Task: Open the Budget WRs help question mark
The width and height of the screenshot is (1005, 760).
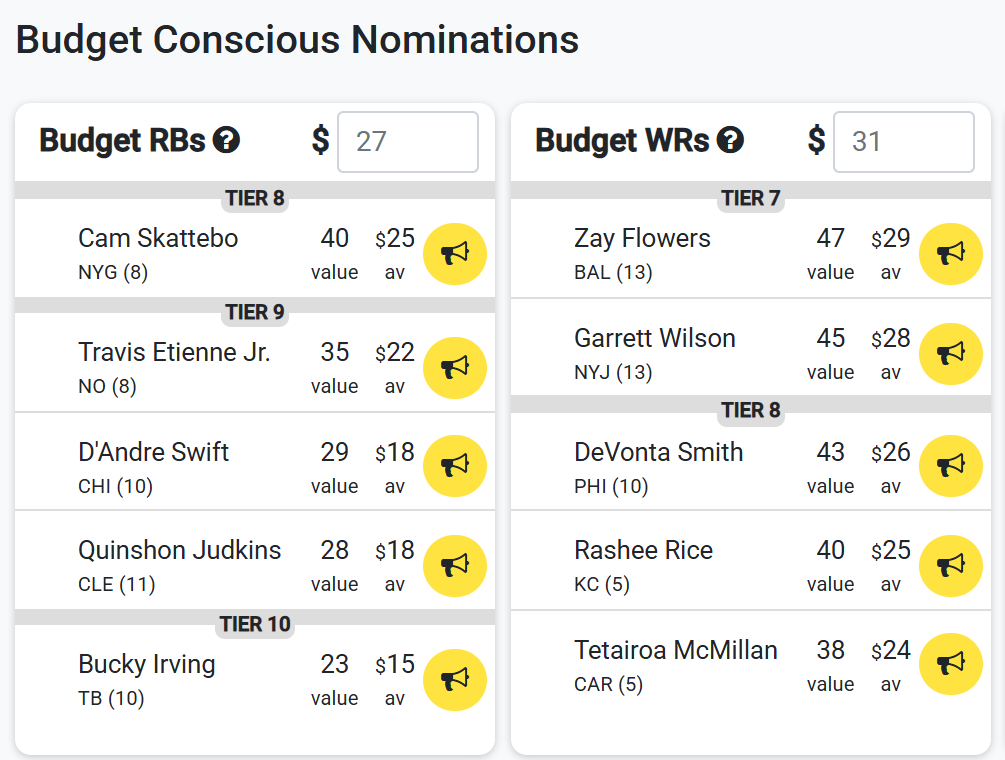Action: click(730, 140)
